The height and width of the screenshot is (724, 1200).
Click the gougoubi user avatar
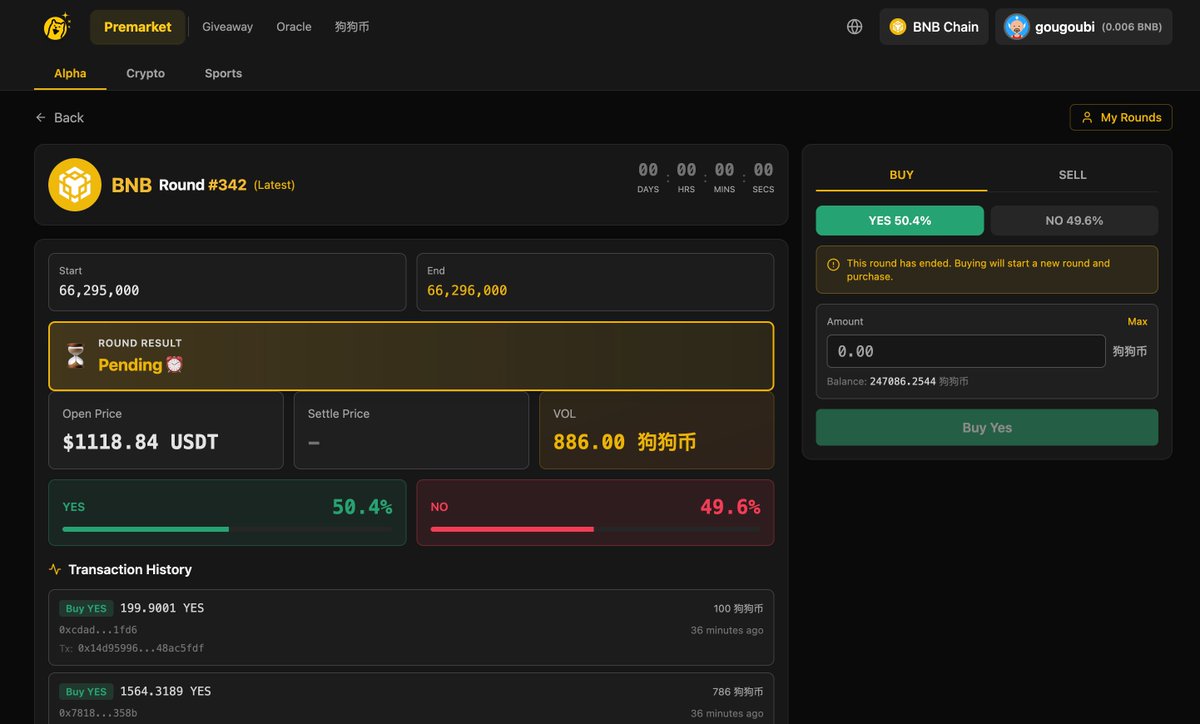[1017, 27]
